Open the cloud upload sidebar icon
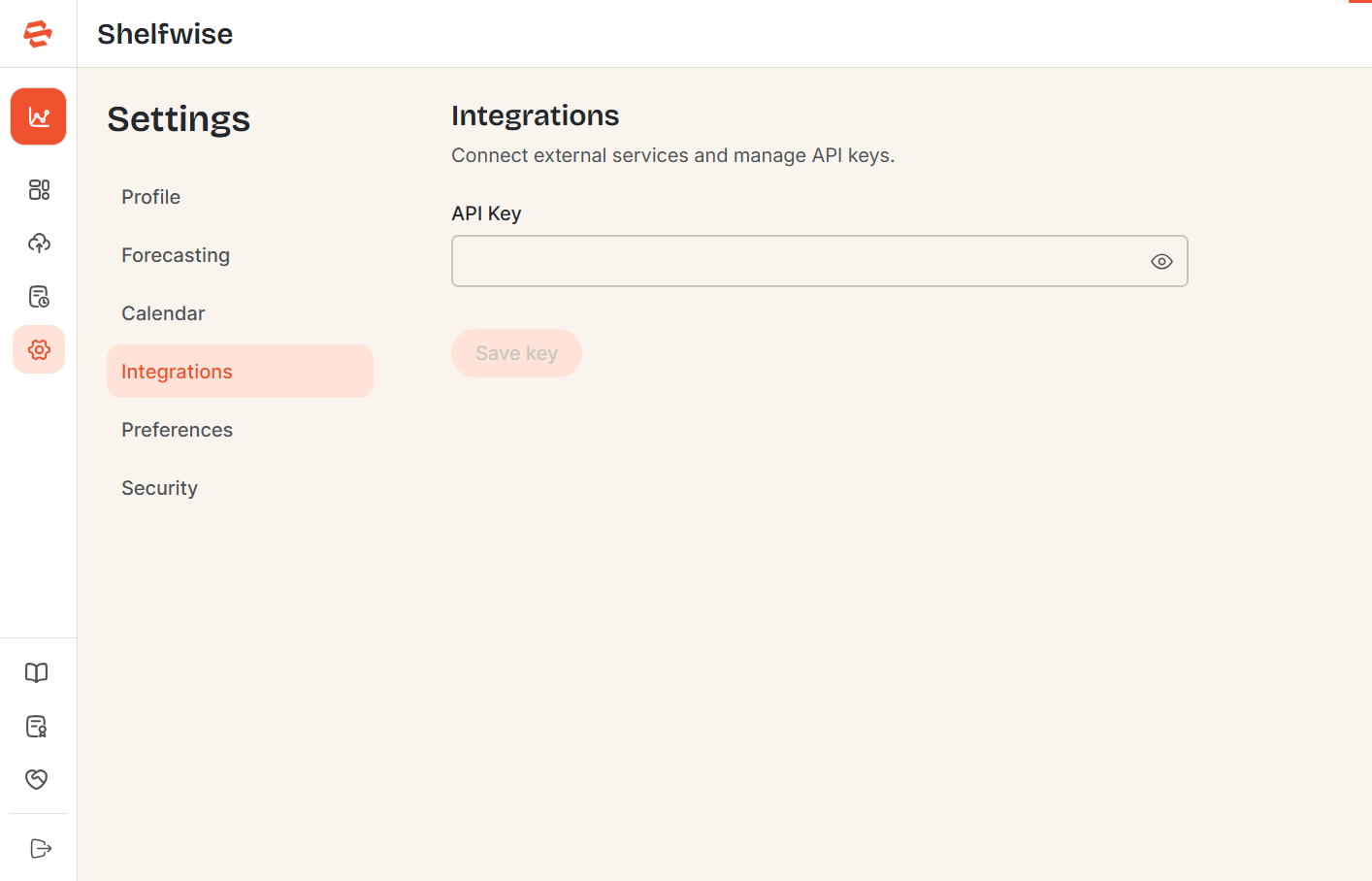 (39, 243)
